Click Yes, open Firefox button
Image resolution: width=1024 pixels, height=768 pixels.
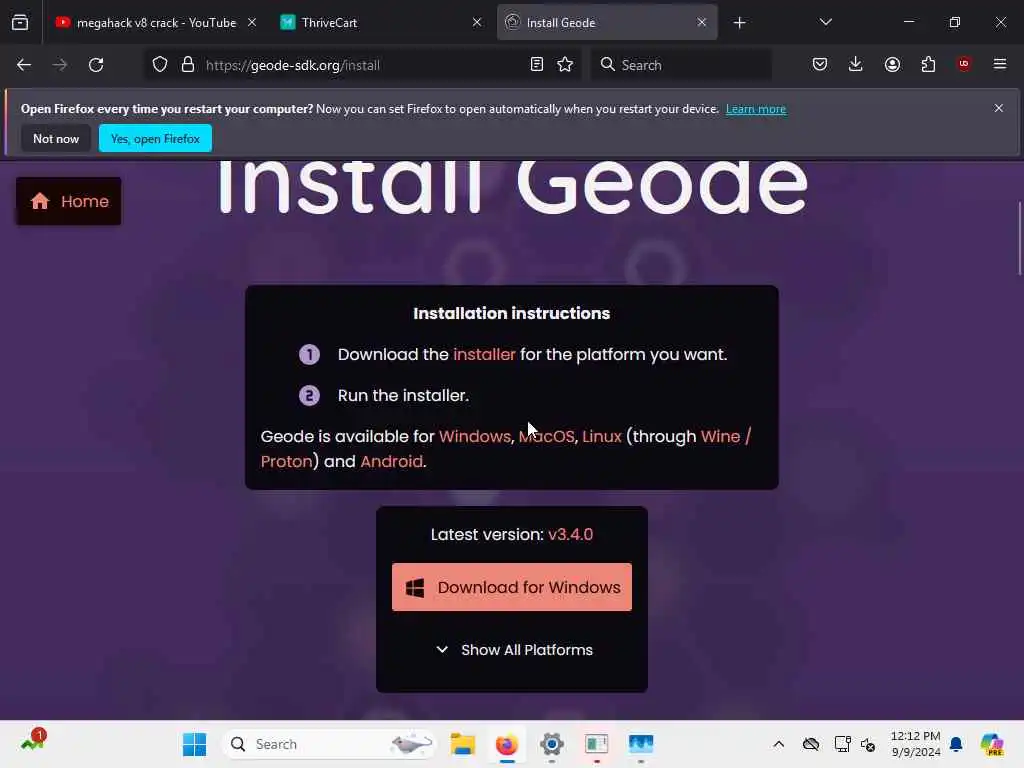(x=155, y=138)
